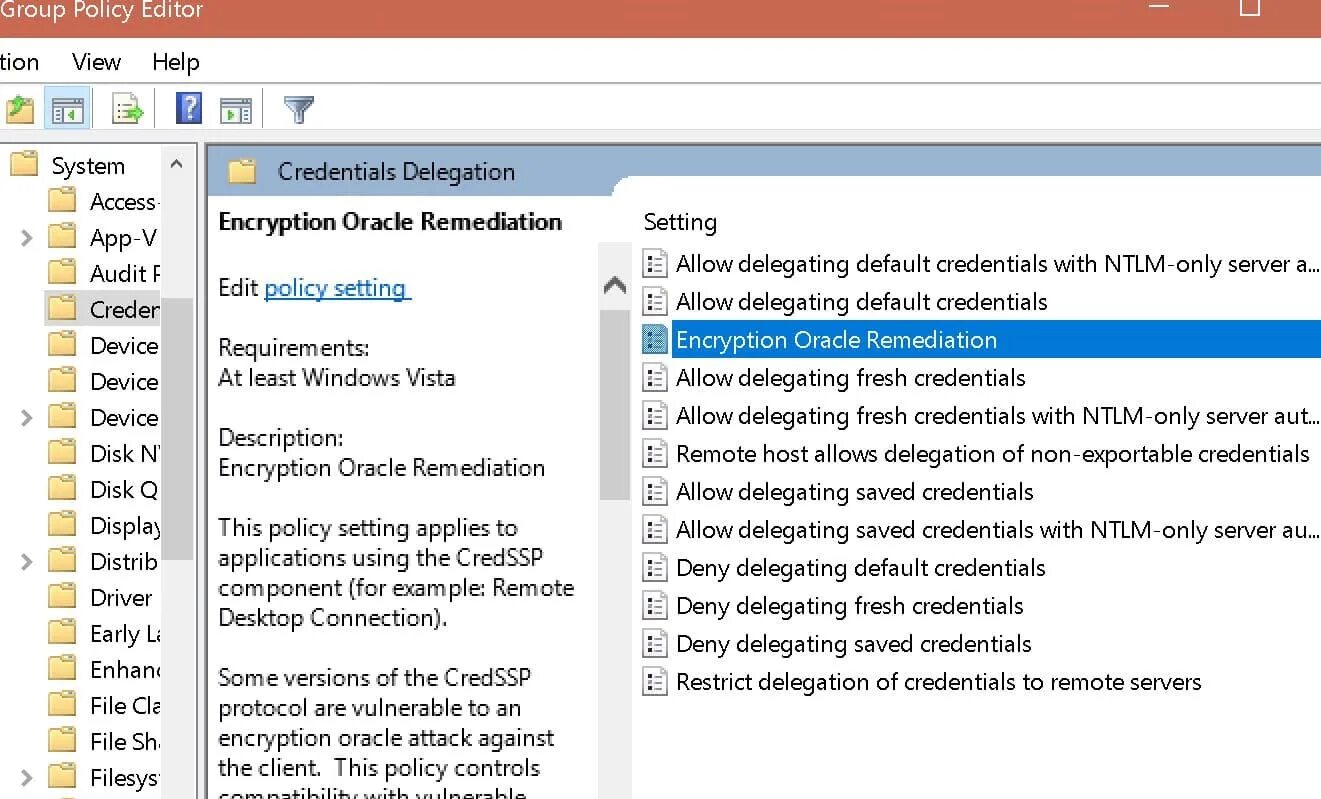Click the Show/Hide Action Pane icon

236,109
